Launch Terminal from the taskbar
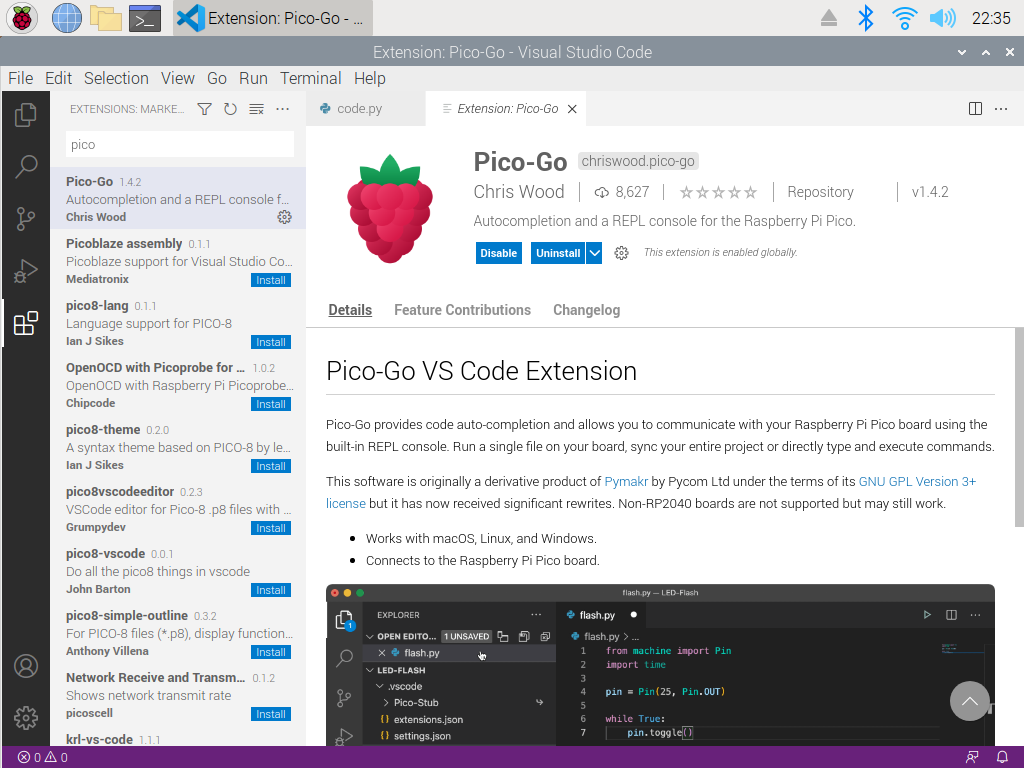Viewport: 1024px width, 768px height. coord(145,18)
